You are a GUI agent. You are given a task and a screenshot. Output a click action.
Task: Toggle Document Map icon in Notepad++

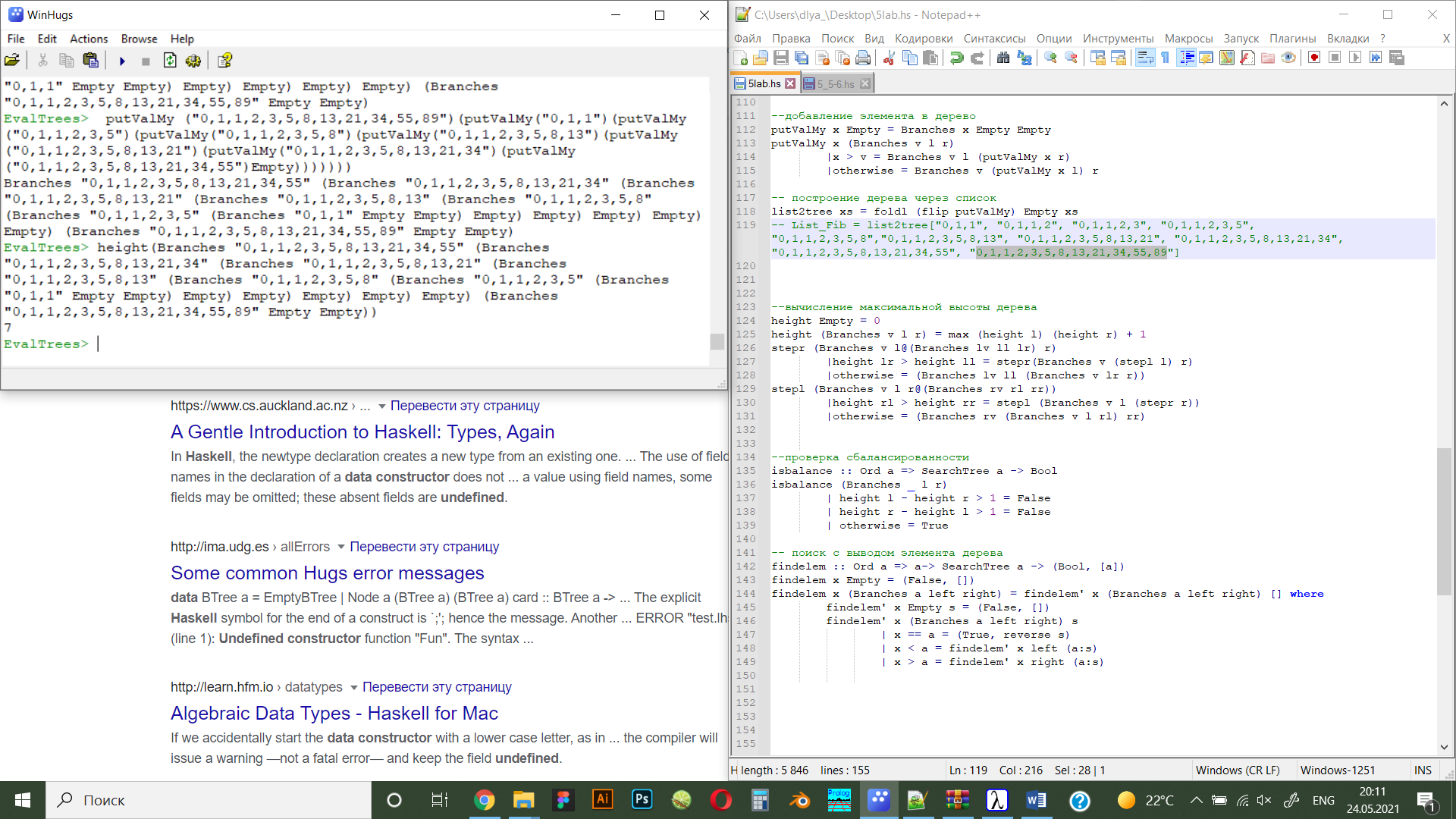point(1227,58)
